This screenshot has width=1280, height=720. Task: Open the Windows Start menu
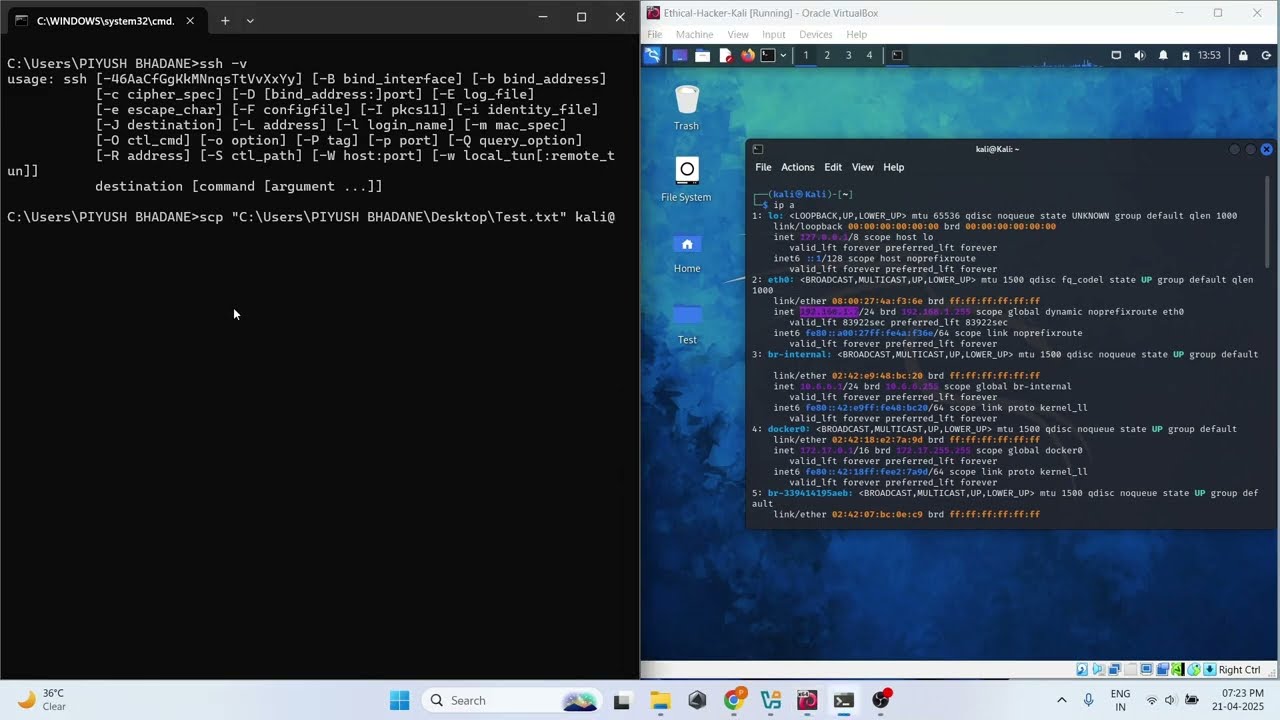[399, 700]
